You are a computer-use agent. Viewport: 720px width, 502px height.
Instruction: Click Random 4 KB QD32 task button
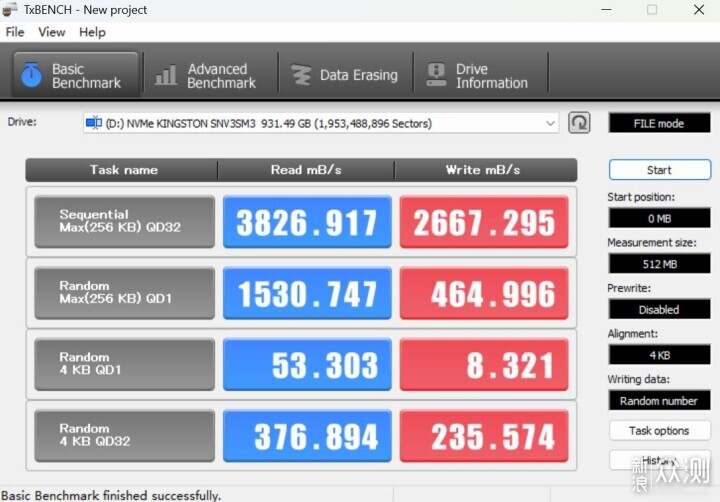[x=124, y=435]
